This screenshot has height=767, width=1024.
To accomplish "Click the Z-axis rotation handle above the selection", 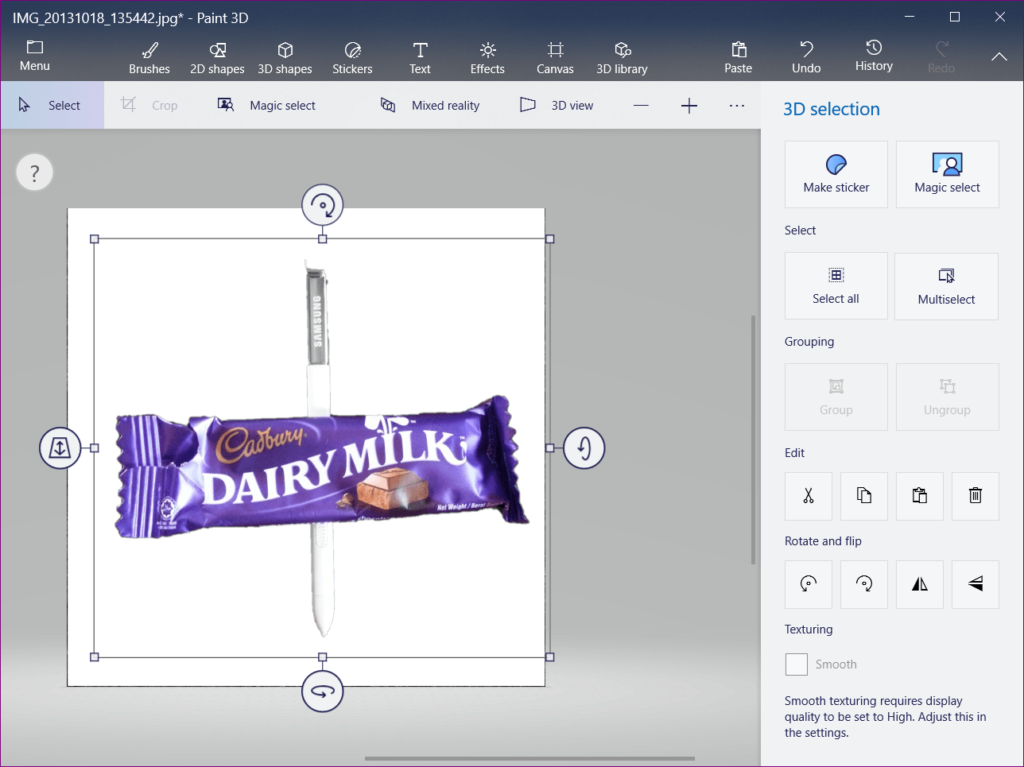I will [x=323, y=205].
